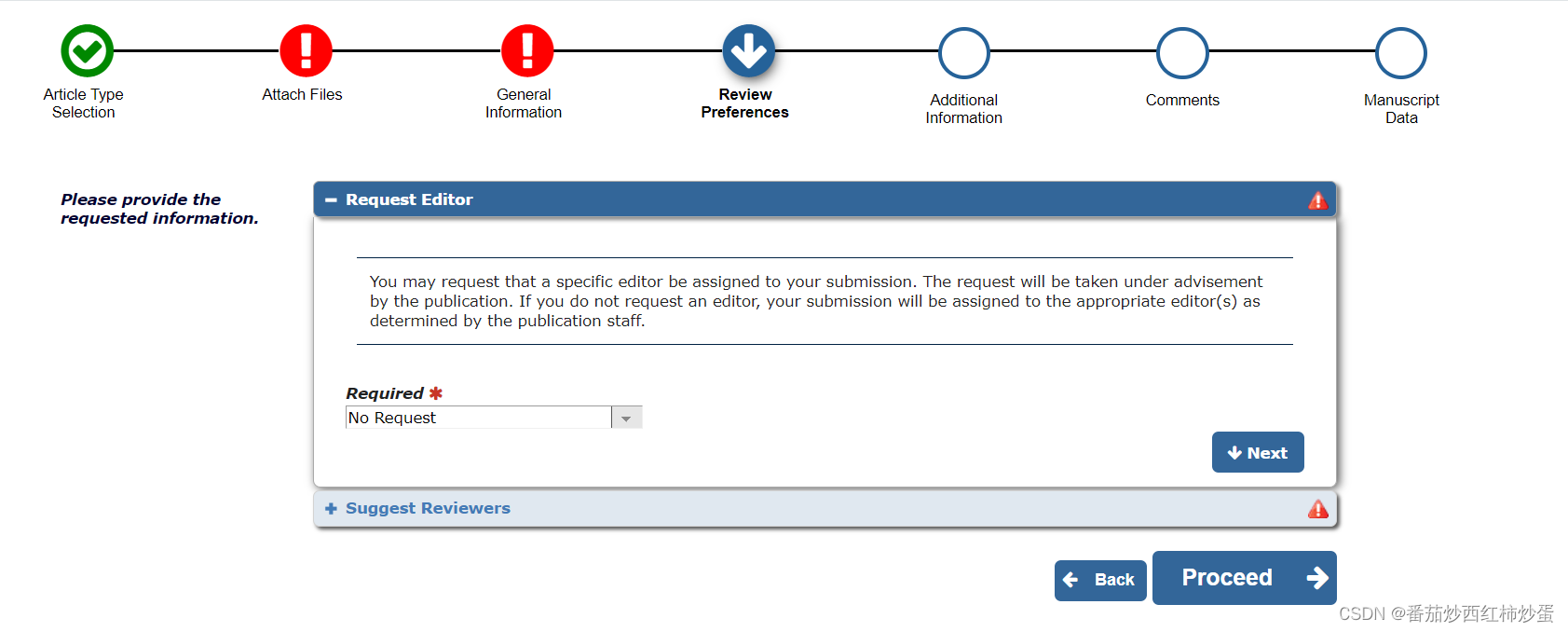Click the red alert General Information step icon
Viewport: 1568px width, 632px height.
527,50
